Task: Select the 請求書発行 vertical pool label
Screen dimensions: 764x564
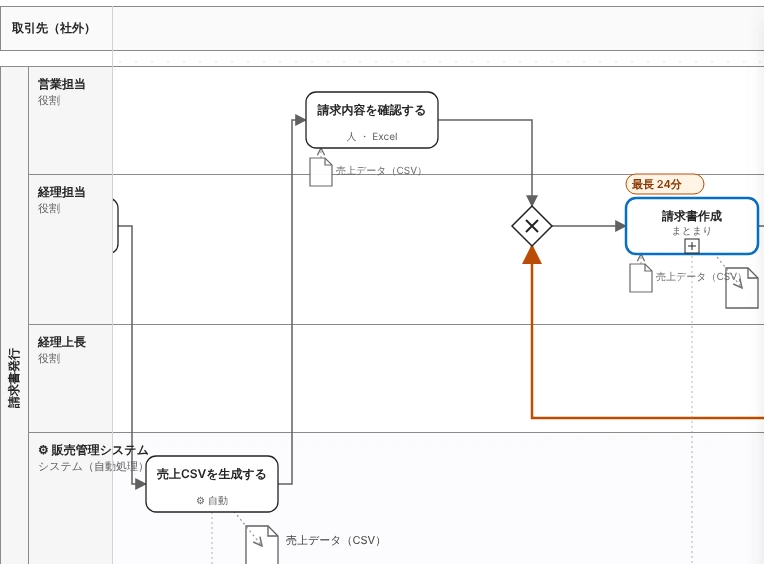Action: click(15, 378)
